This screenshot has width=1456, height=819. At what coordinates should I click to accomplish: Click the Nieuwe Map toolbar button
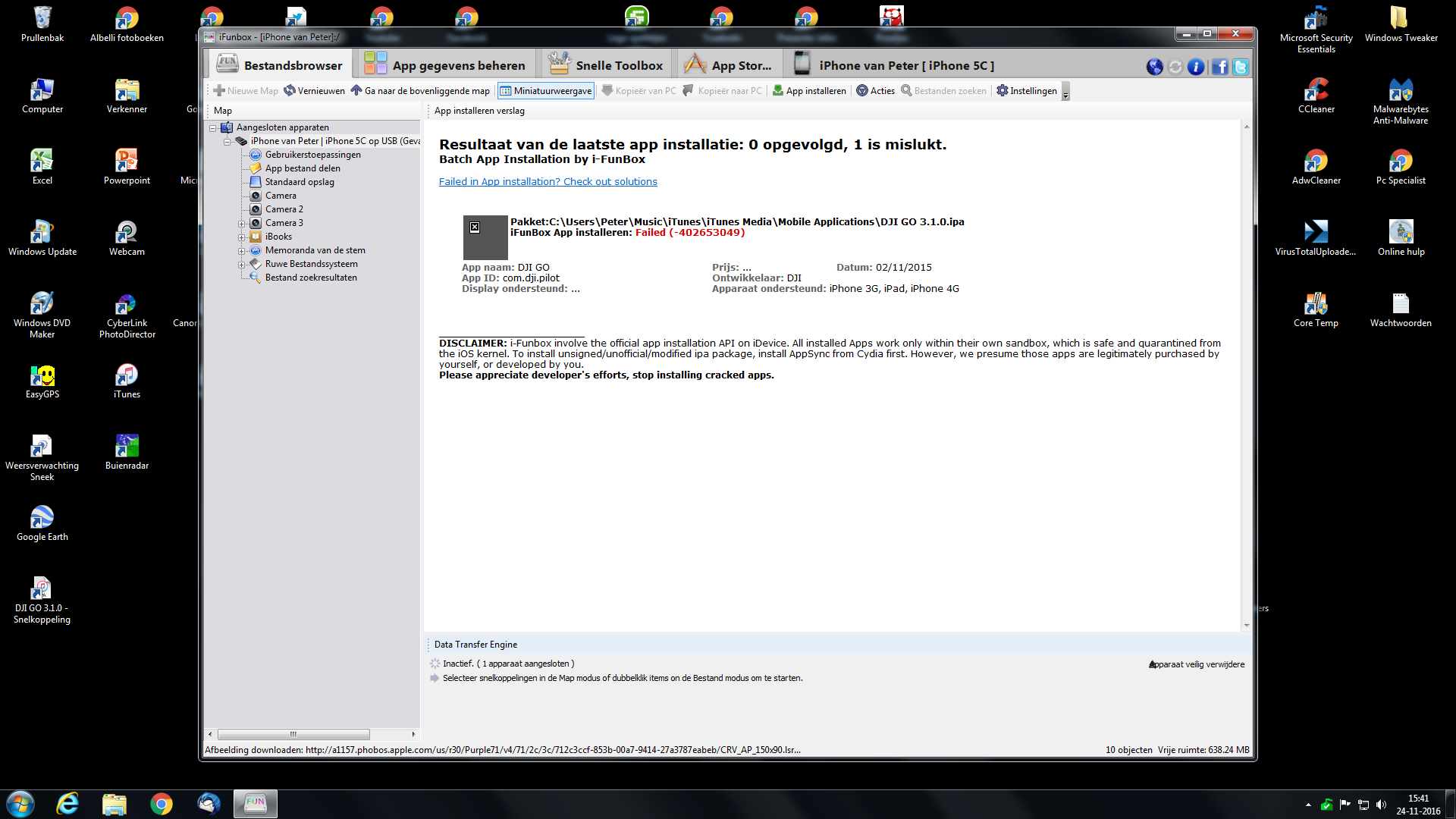pos(246,91)
